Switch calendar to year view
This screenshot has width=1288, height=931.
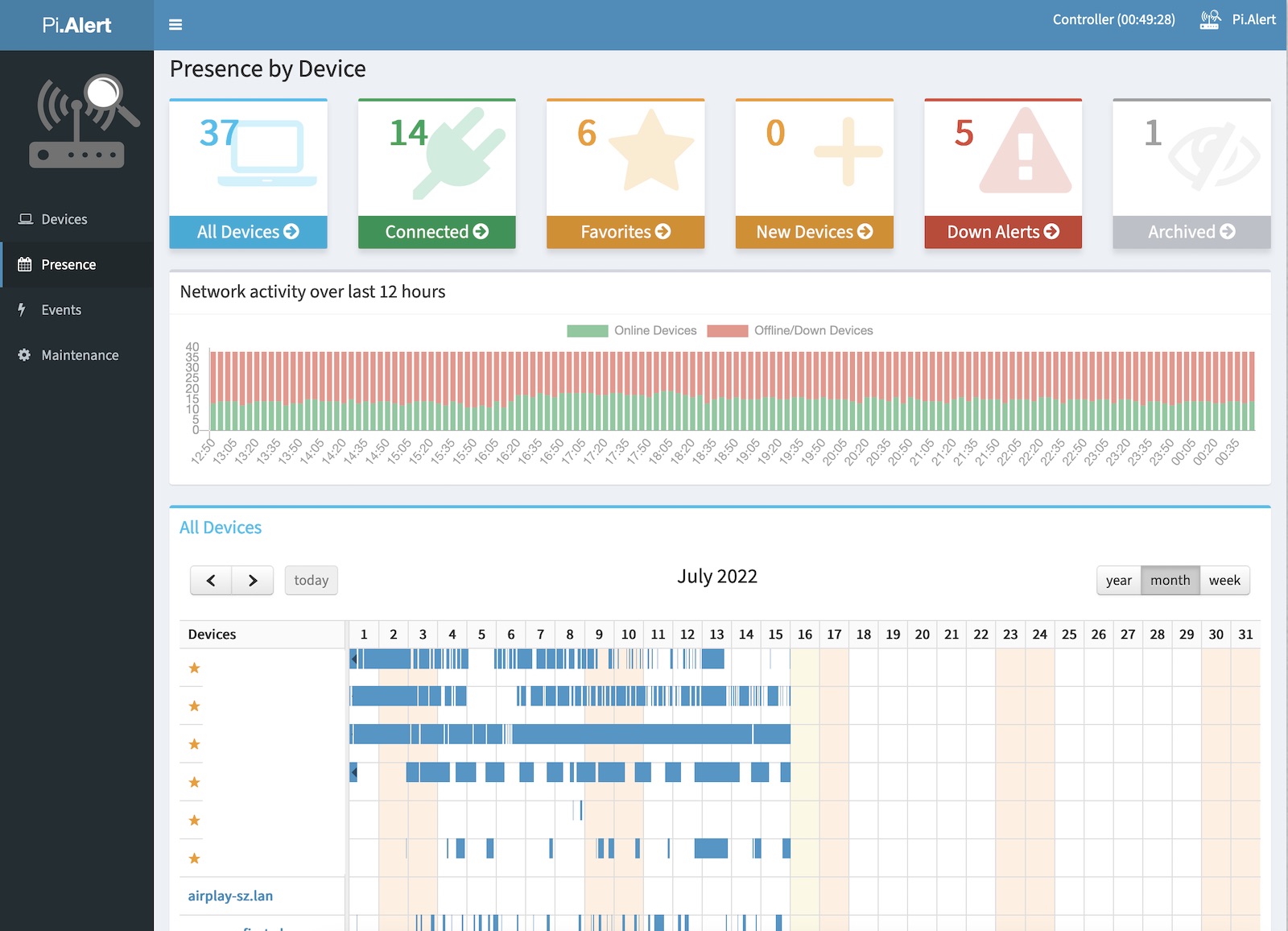(1118, 581)
